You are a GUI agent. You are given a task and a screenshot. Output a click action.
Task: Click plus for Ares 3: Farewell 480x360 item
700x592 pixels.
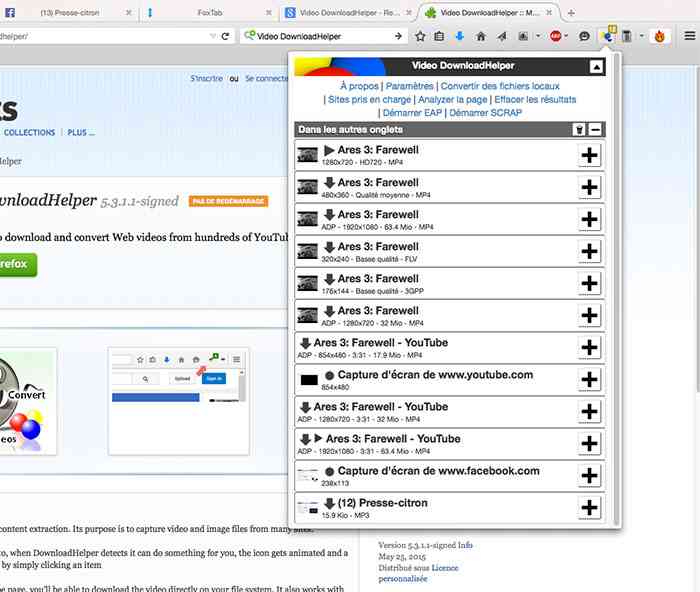pos(589,187)
